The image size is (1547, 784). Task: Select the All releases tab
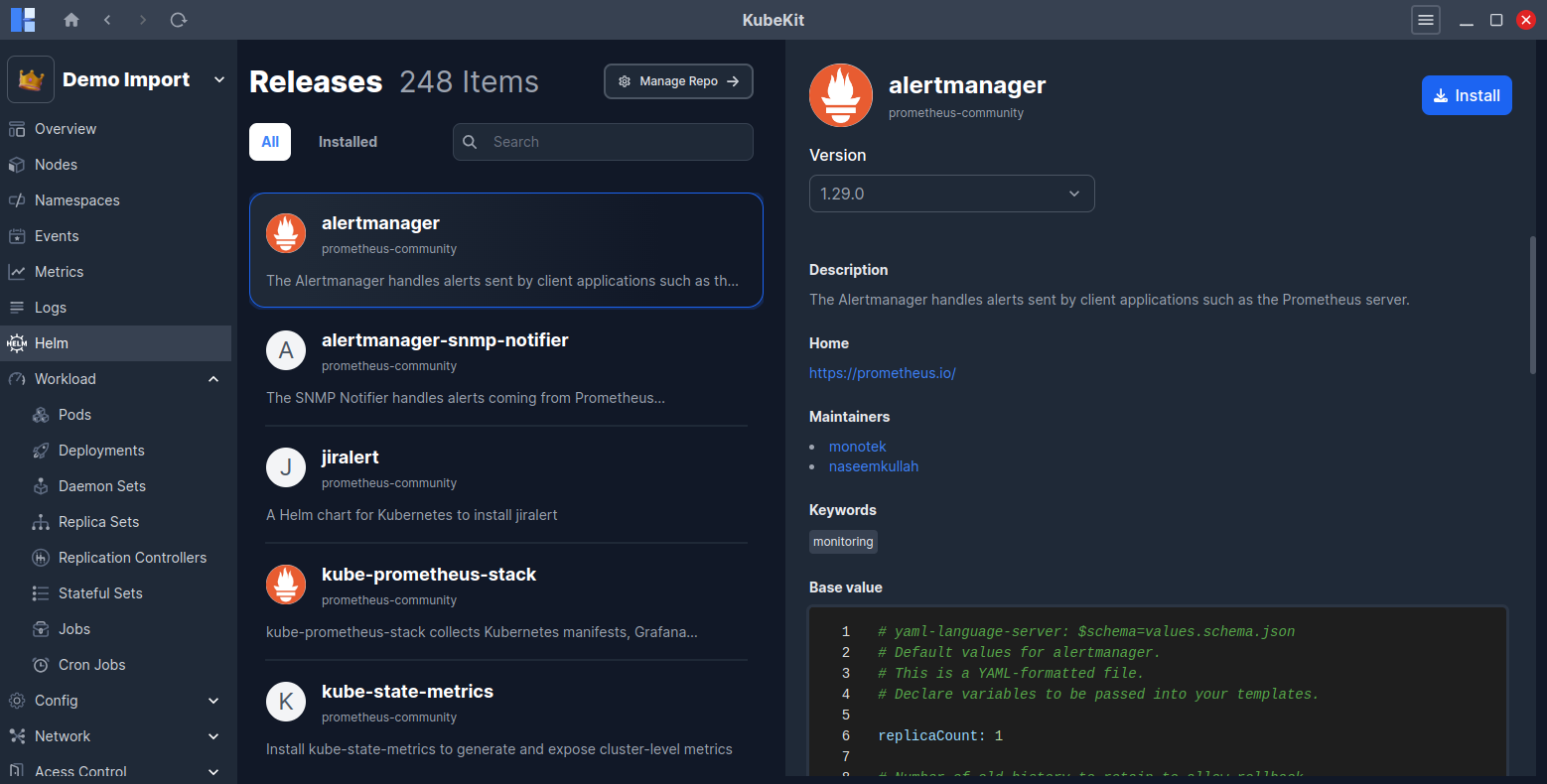[x=270, y=142]
